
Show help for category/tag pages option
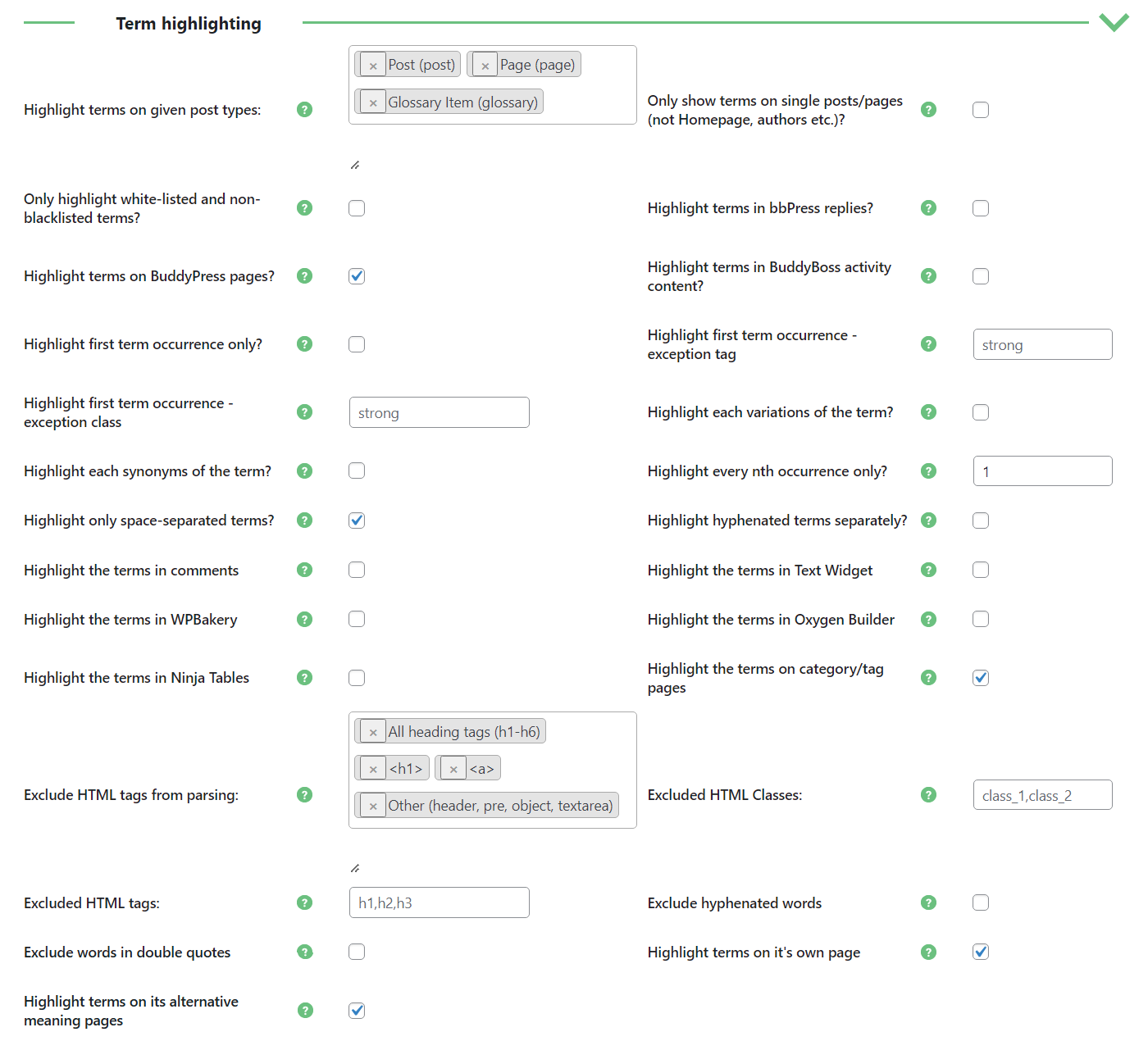(928, 677)
